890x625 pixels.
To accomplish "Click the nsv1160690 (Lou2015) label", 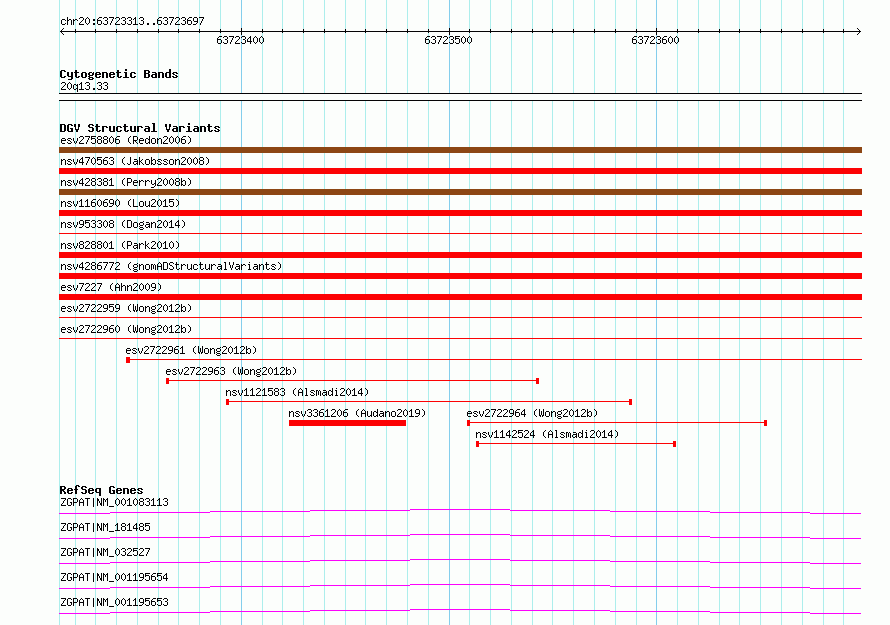I will 120,203.
